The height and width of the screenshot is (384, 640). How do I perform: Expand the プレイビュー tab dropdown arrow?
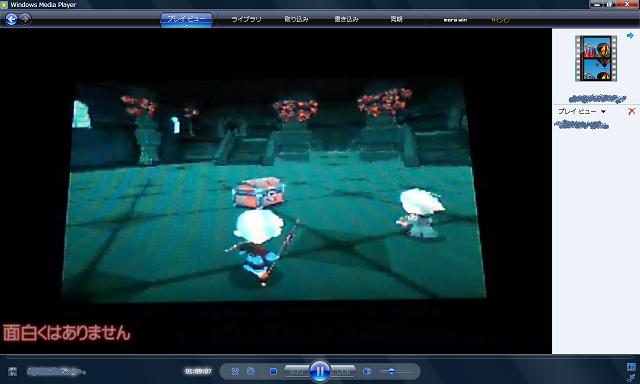187,25
